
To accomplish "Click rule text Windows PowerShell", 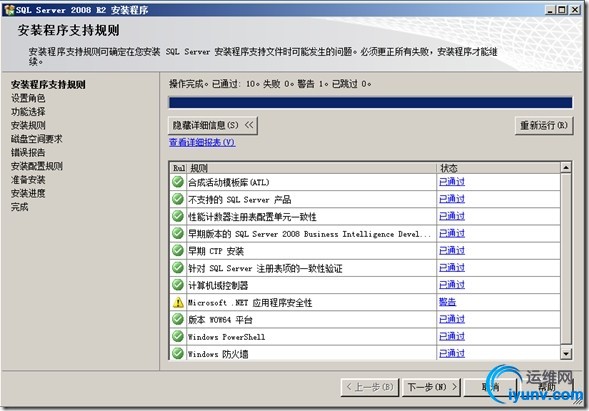I will point(227,337).
